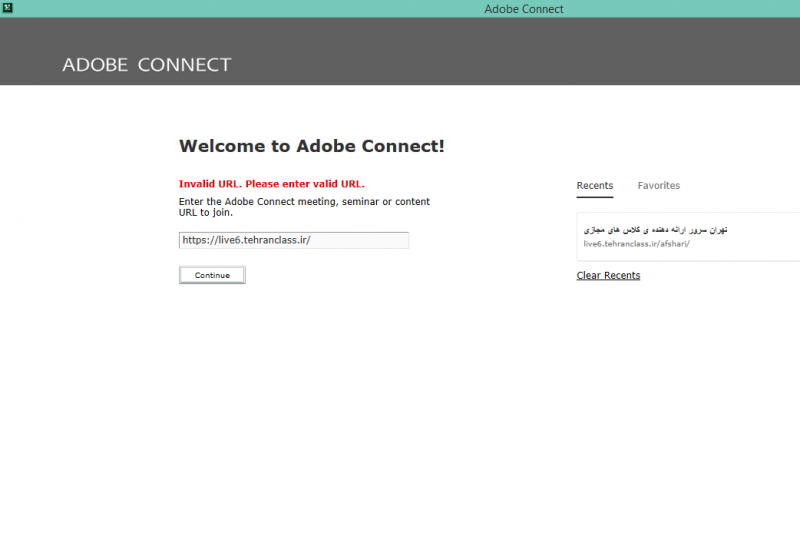Click inside the meeting URL input field
Image resolution: width=800 pixels, height=559 pixels.
(x=293, y=240)
